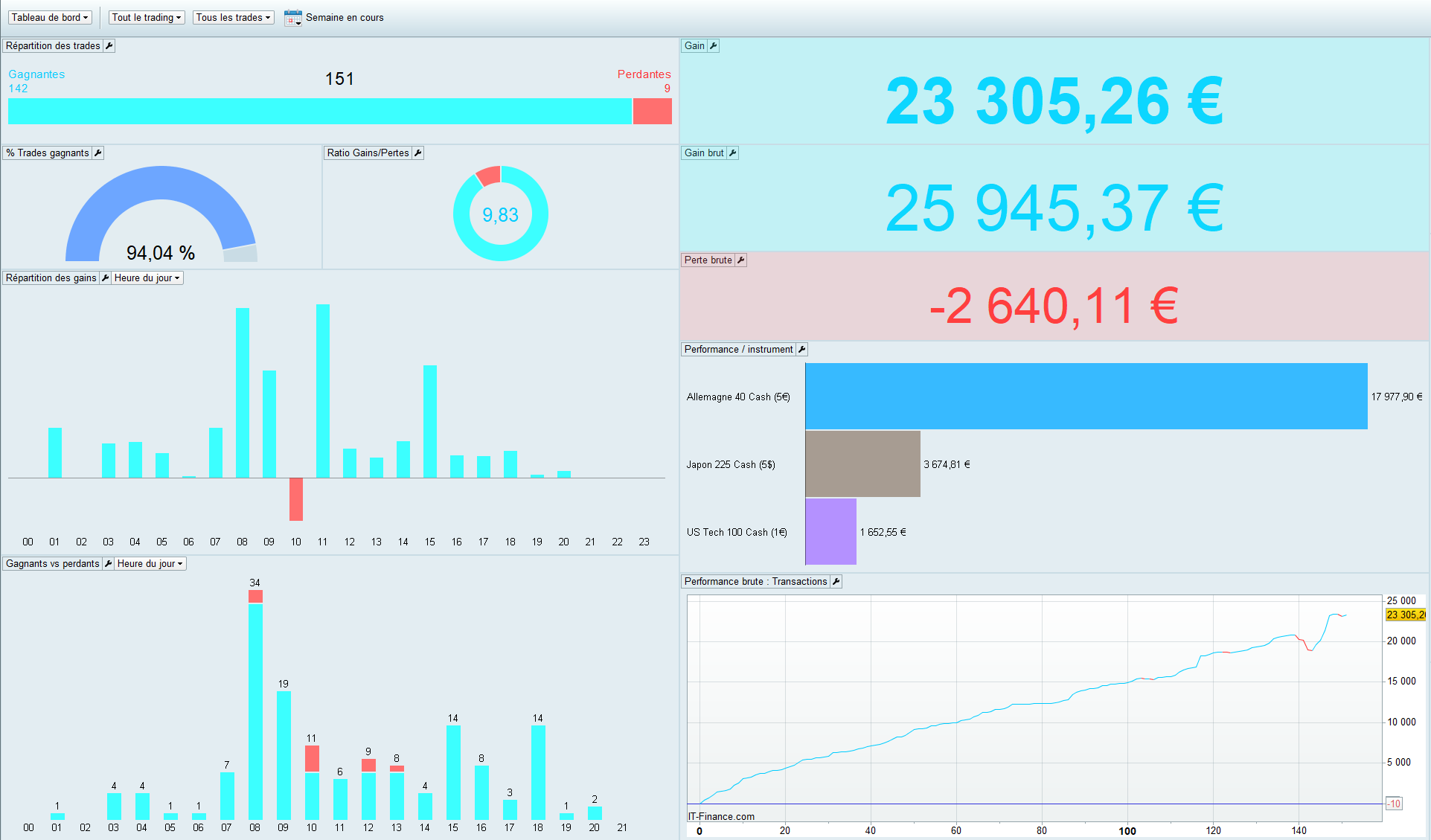Click the red Perdantes segment of trades bar

point(653,112)
